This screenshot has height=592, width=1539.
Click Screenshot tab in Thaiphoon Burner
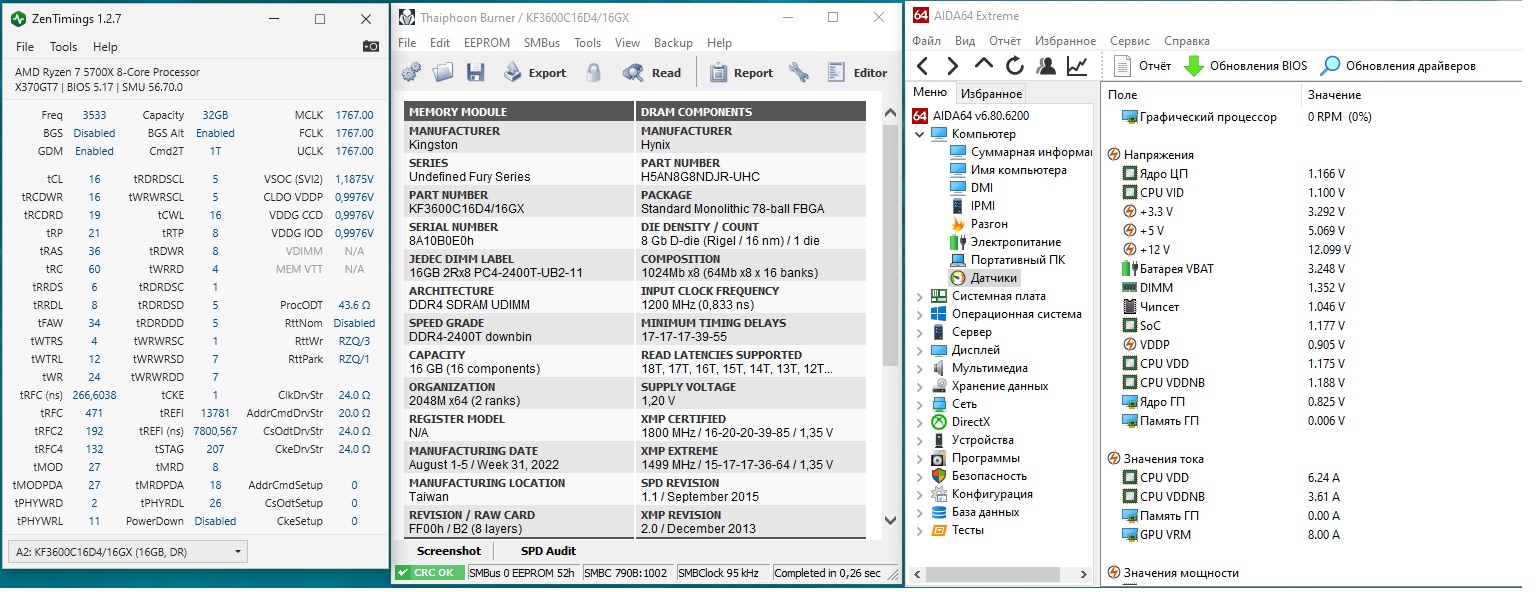[x=448, y=551]
